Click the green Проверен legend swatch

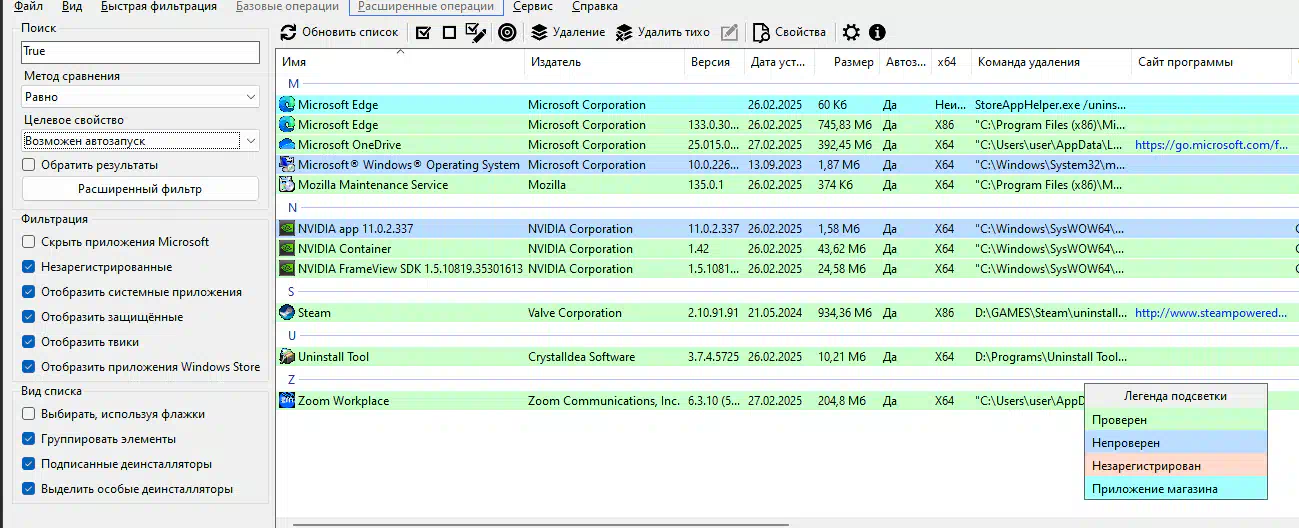(1176, 420)
